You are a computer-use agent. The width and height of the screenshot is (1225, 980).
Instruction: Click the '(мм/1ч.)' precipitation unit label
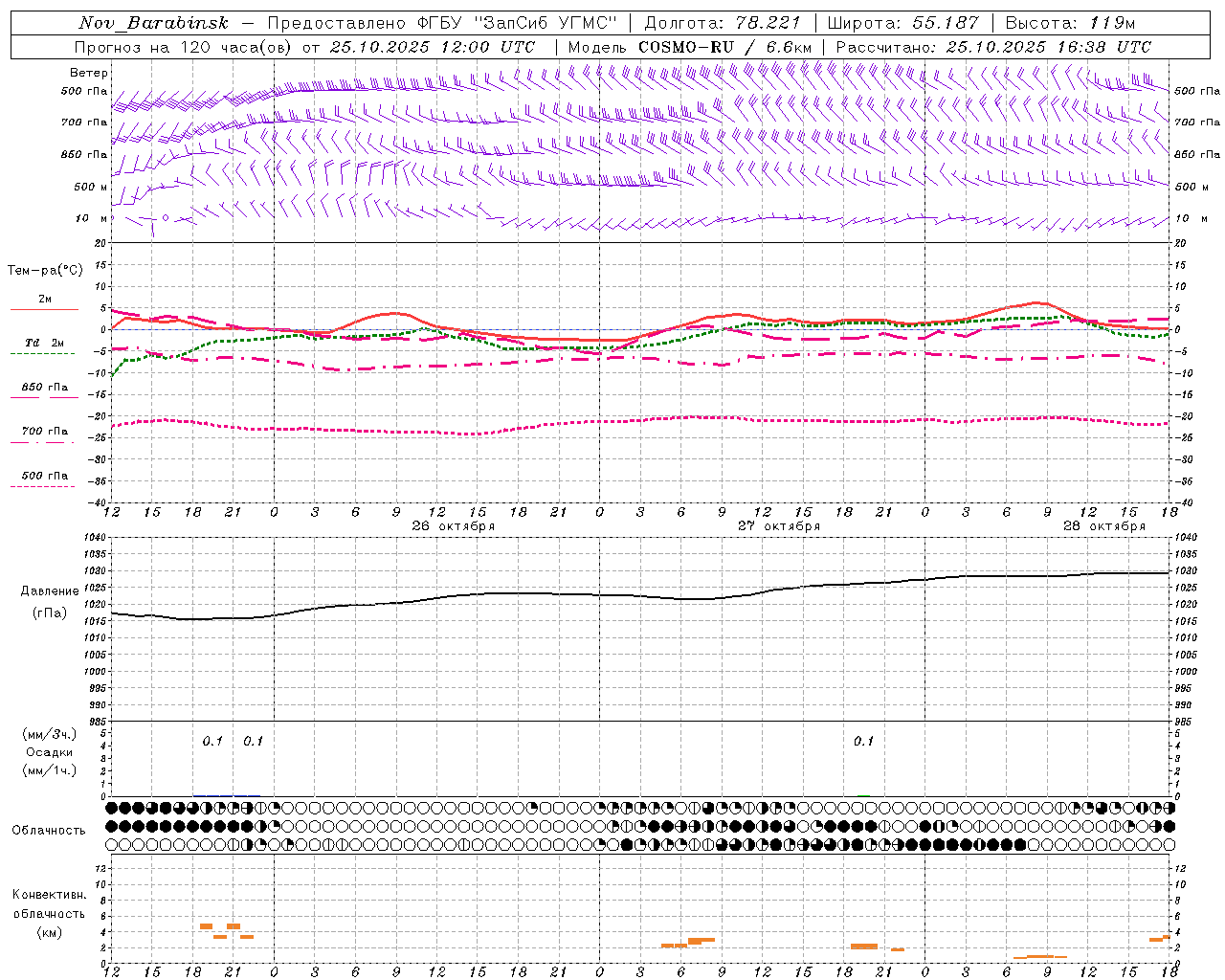coord(50,770)
